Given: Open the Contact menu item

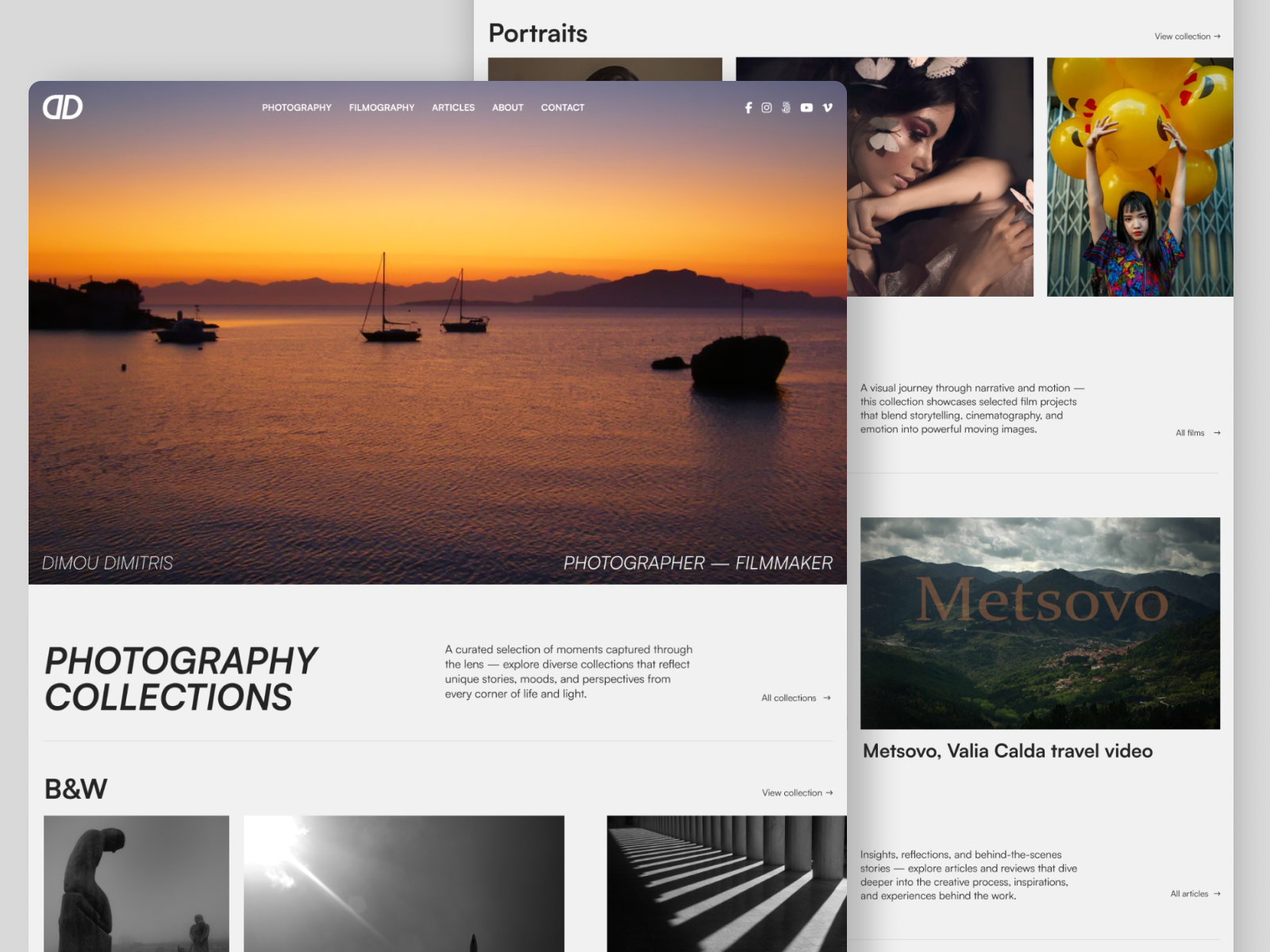Looking at the screenshot, I should pyautogui.click(x=563, y=108).
